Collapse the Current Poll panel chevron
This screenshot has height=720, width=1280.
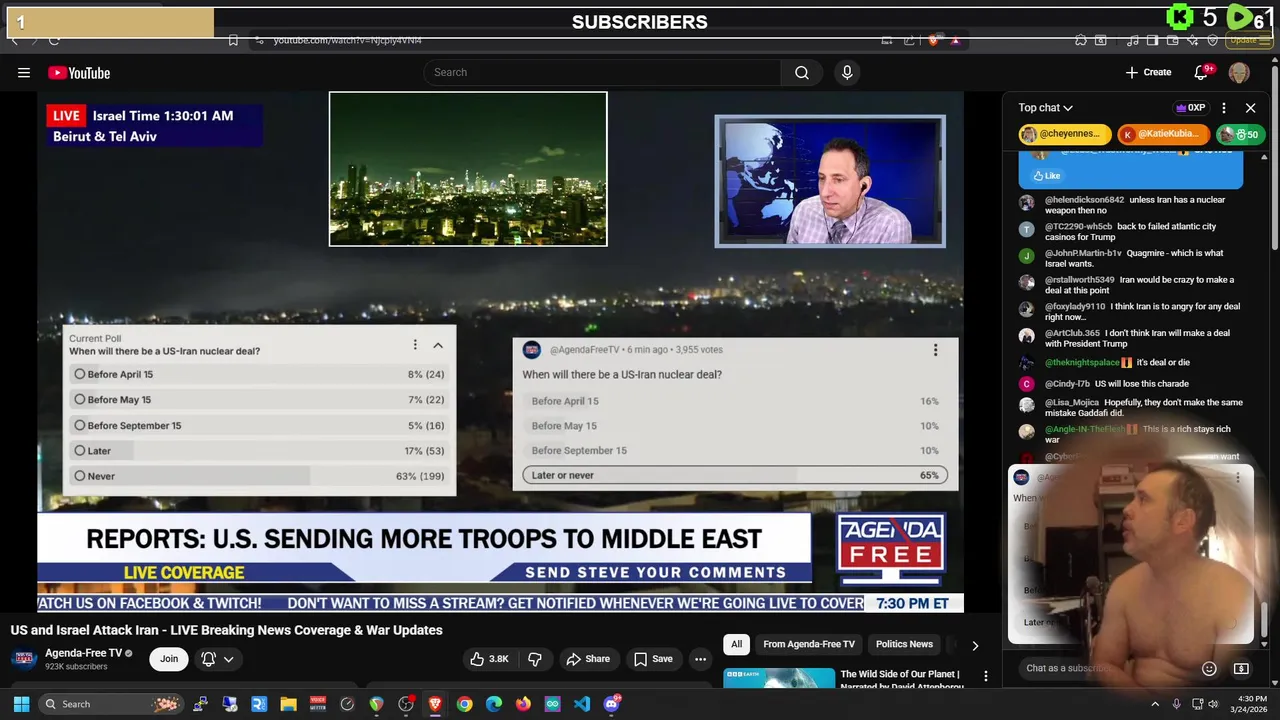coord(438,345)
